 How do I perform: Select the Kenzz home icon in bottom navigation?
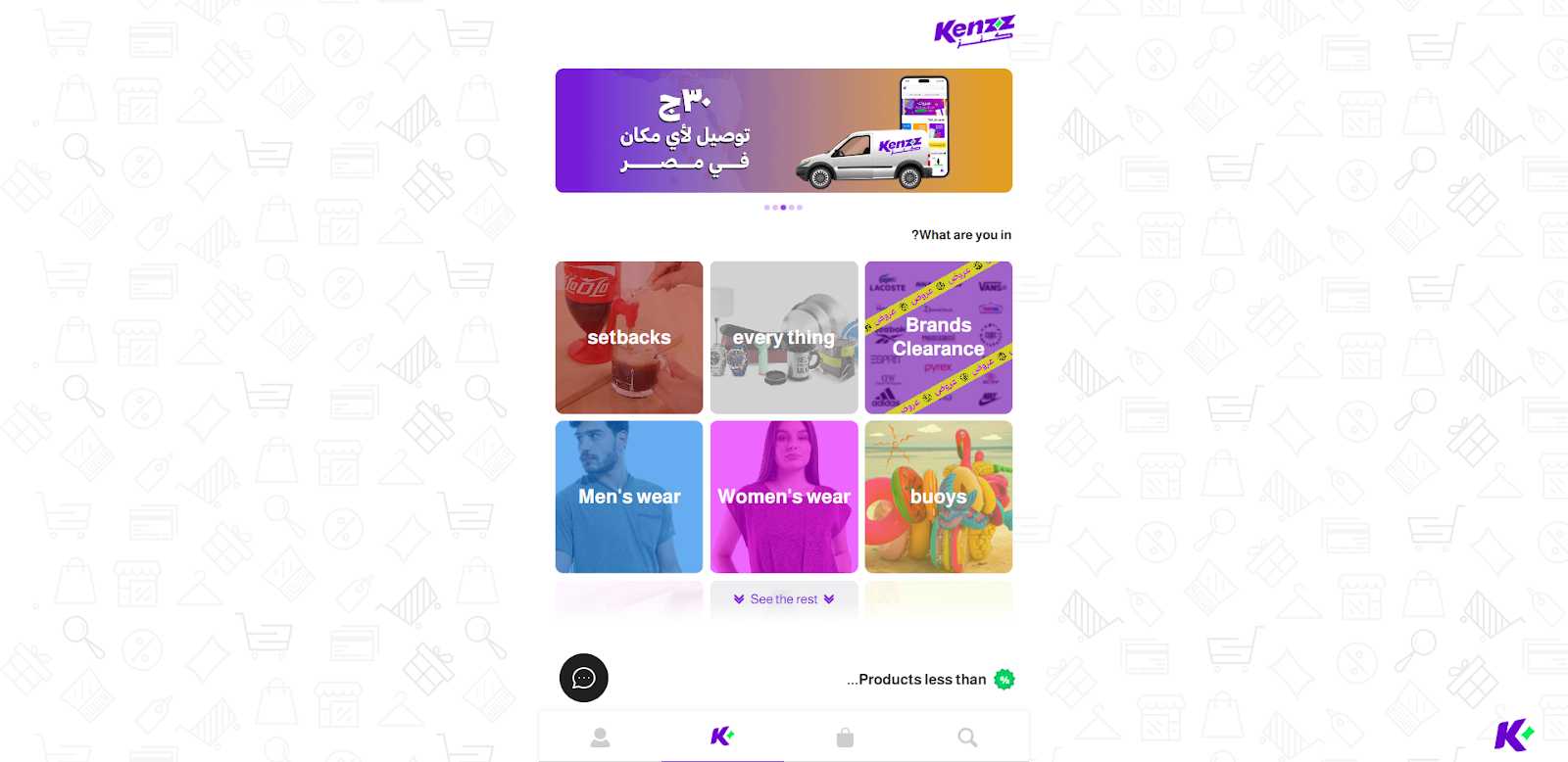pyautogui.click(x=722, y=737)
